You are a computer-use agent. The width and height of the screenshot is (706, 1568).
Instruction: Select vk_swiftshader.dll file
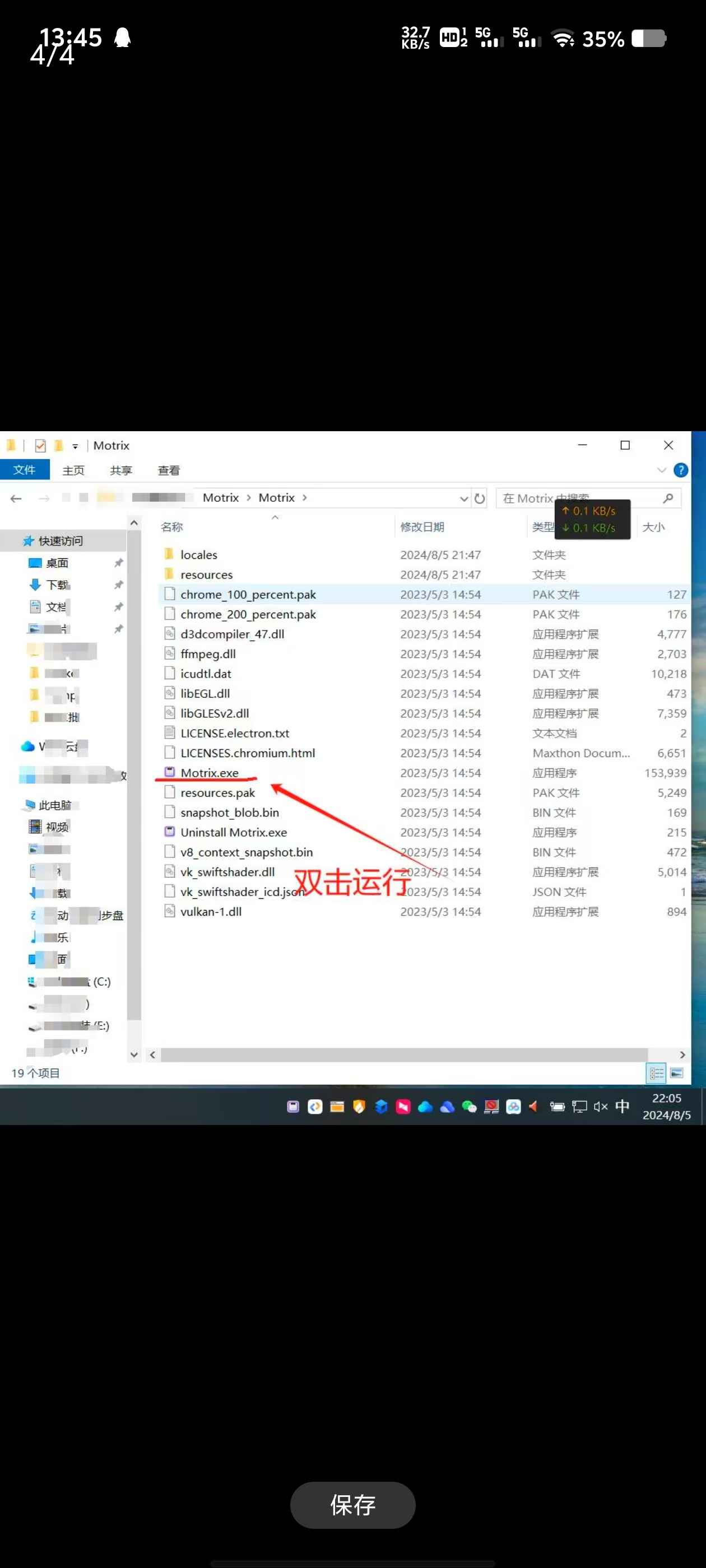[x=227, y=872]
